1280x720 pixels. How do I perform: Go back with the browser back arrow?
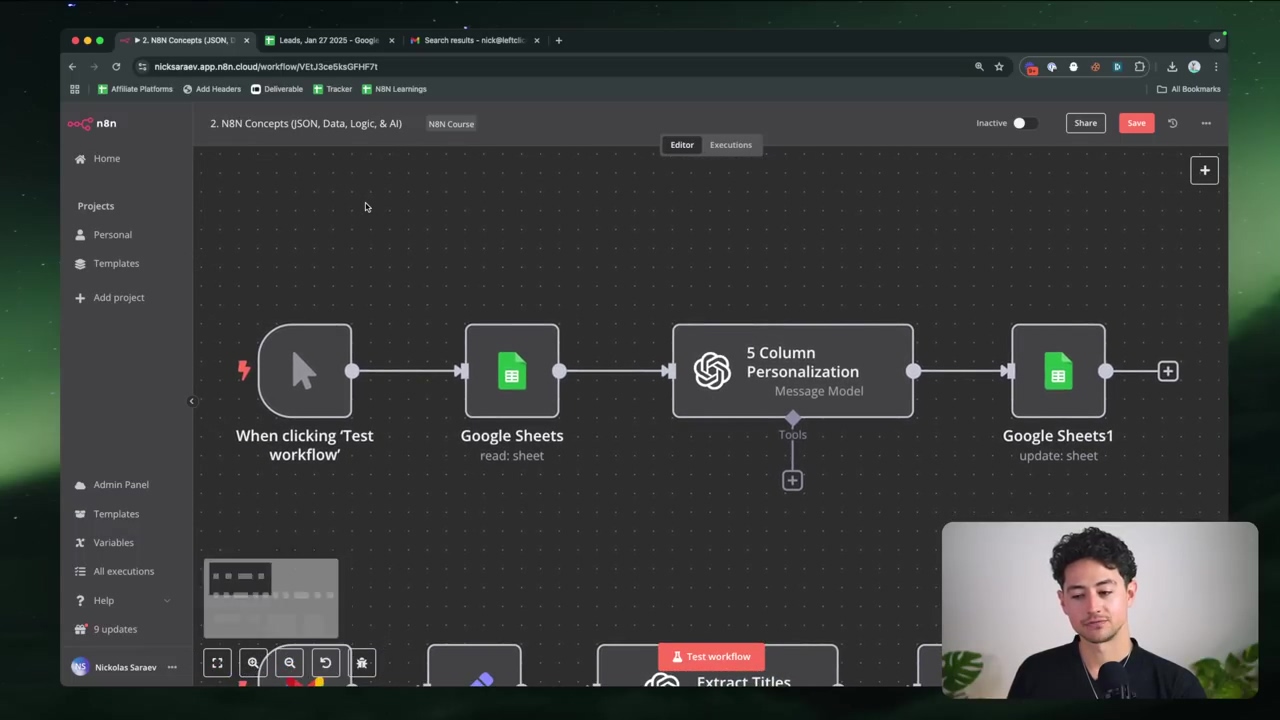[72, 66]
